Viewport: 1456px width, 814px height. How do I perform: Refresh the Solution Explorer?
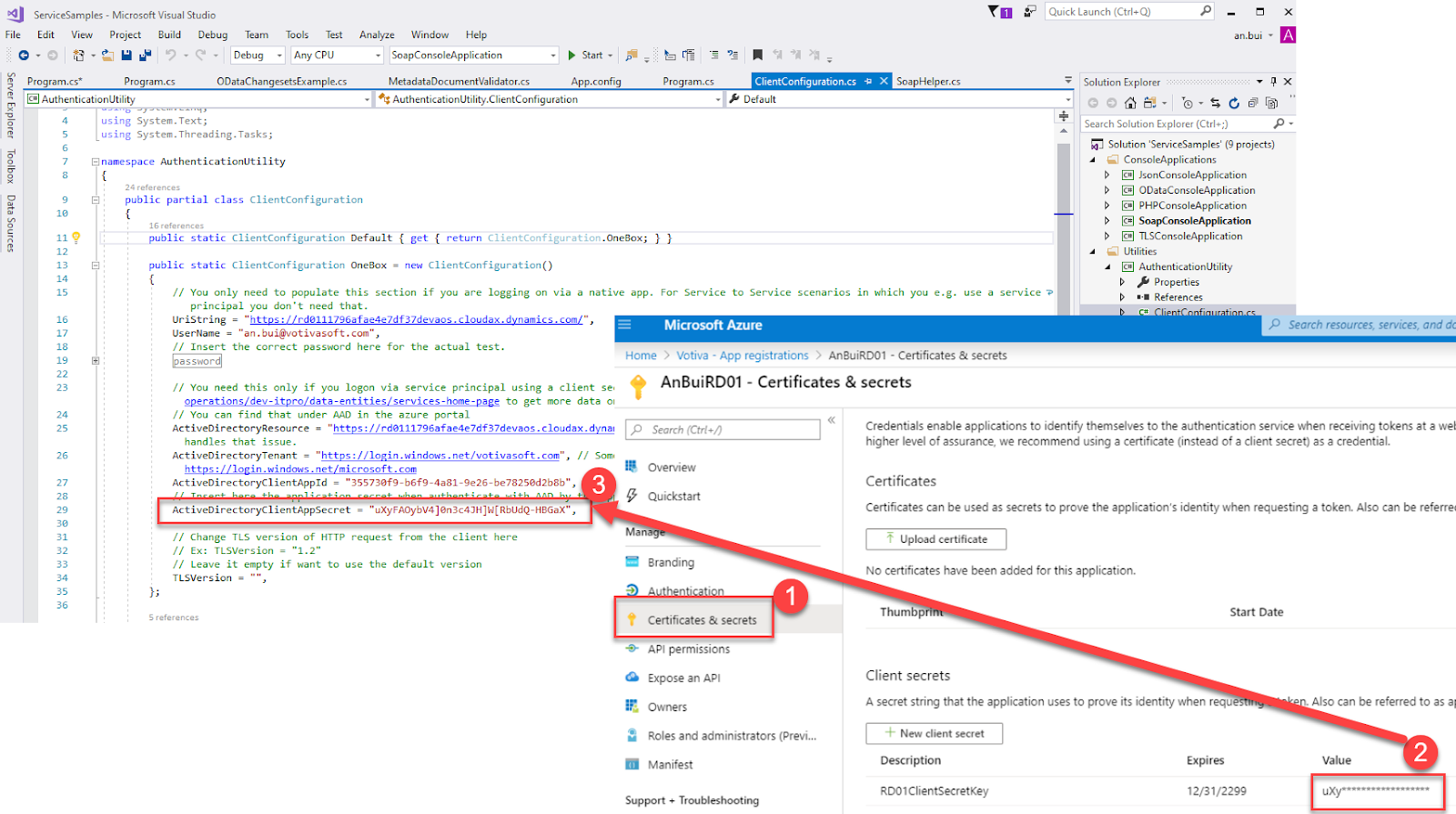(x=1234, y=103)
